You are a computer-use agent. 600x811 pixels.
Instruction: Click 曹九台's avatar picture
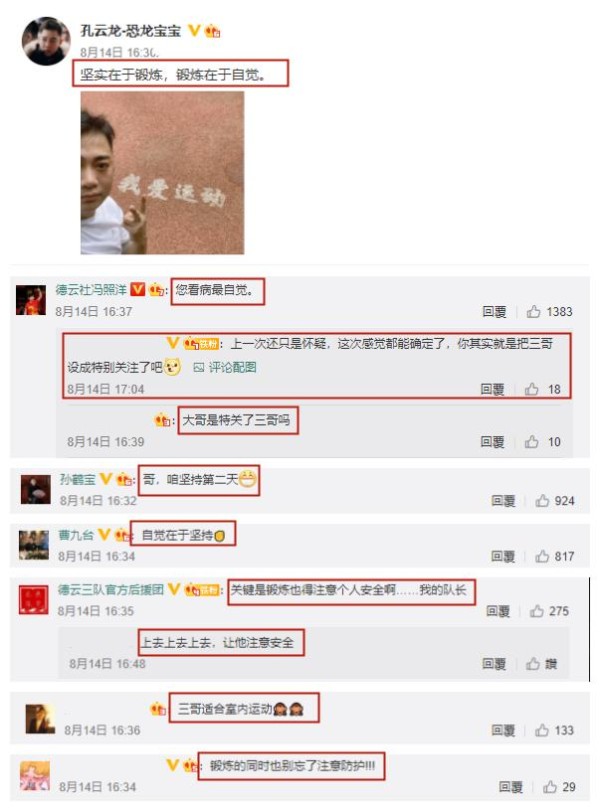click(34, 545)
